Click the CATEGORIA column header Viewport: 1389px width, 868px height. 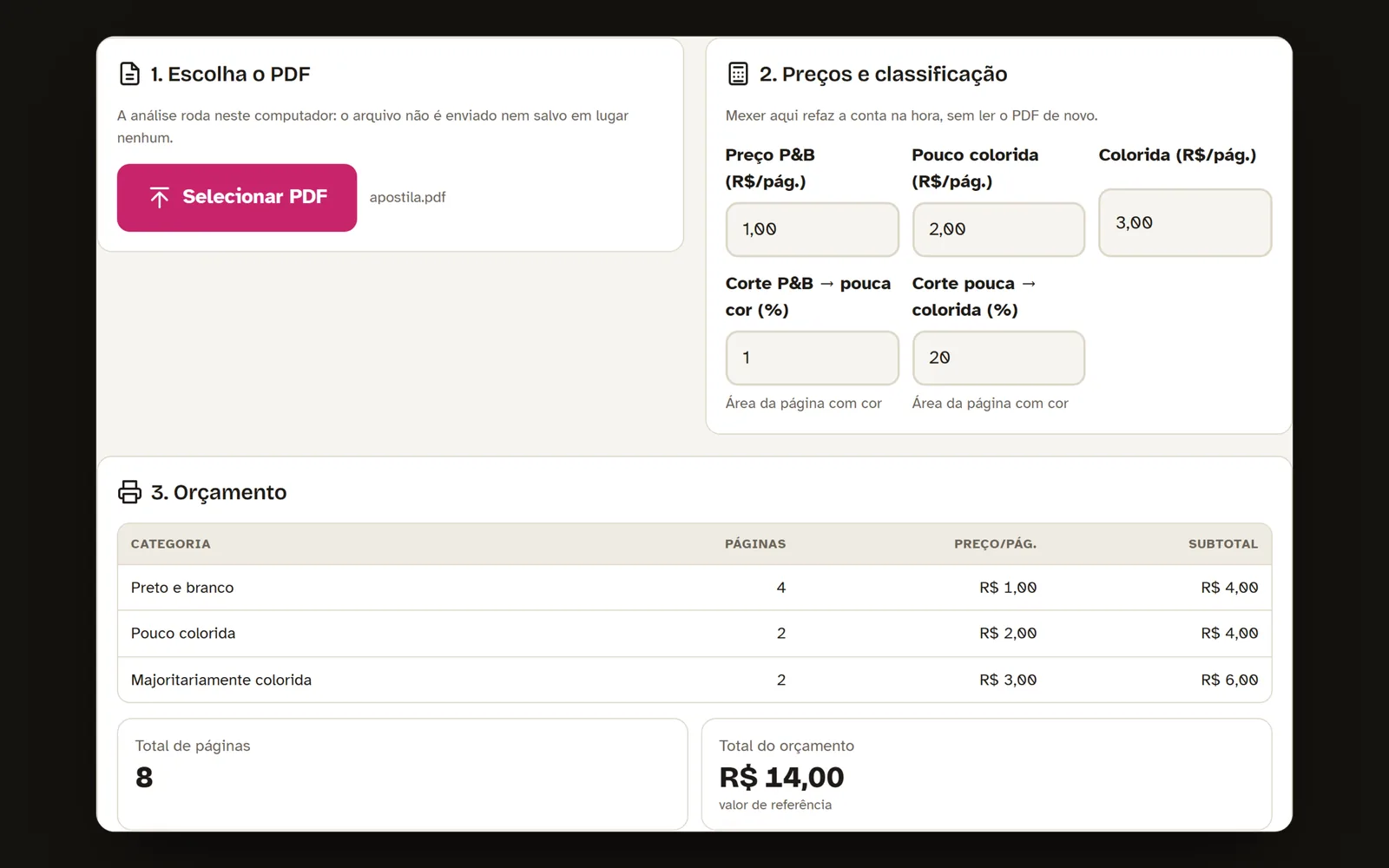click(170, 544)
